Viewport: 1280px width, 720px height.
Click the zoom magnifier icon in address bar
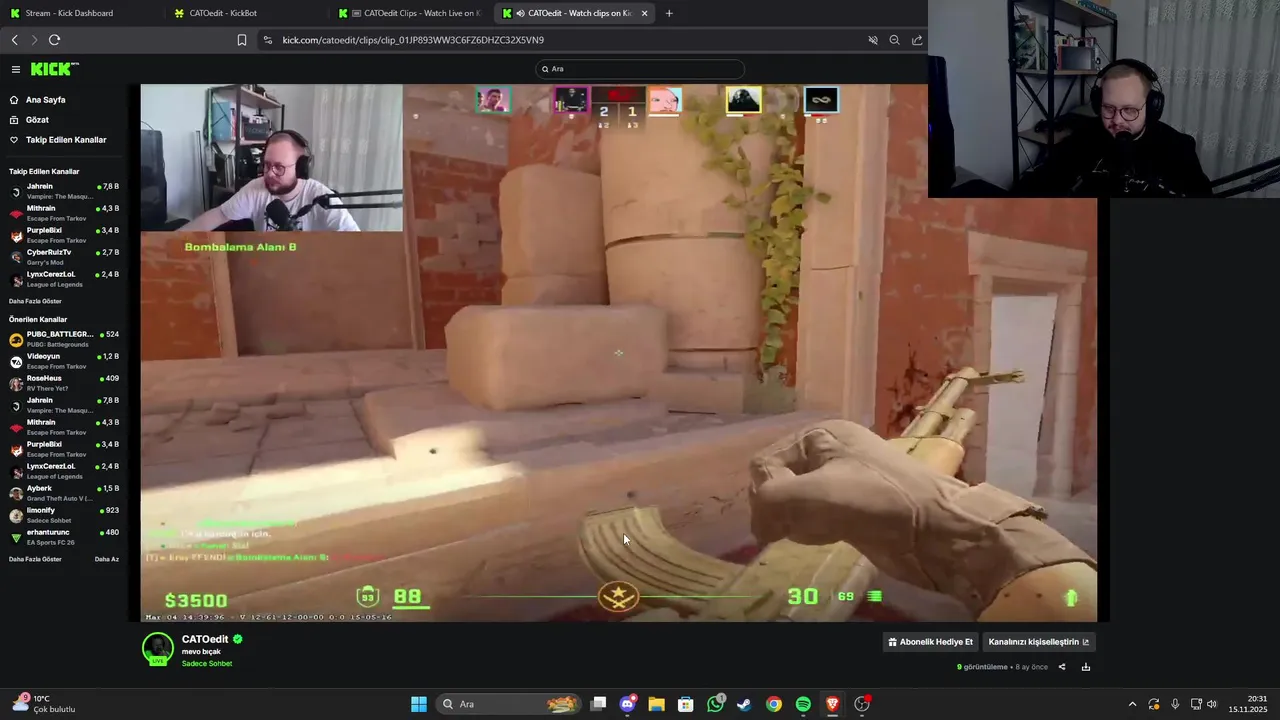point(894,40)
